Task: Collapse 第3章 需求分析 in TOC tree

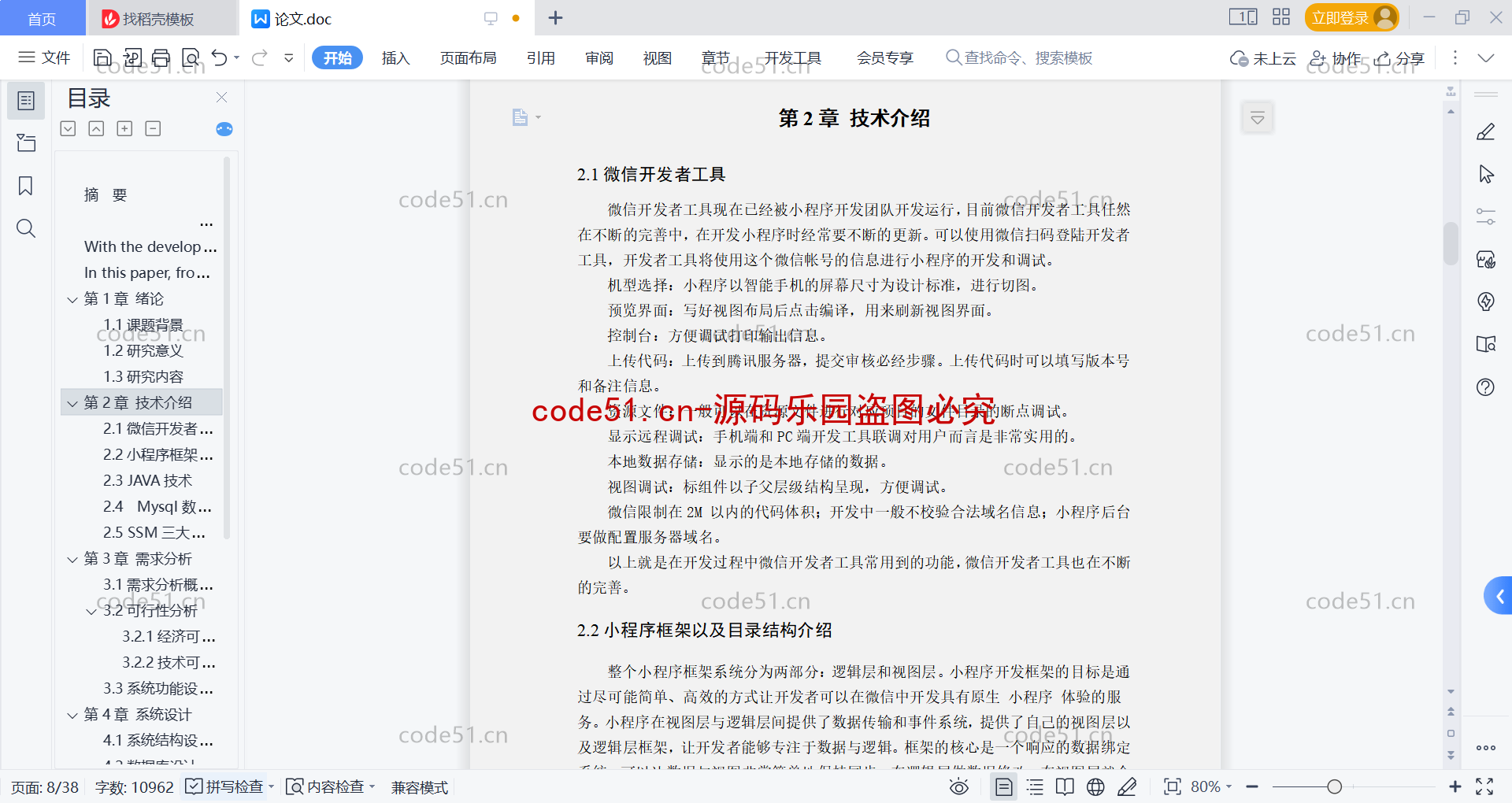Action: (x=72, y=559)
